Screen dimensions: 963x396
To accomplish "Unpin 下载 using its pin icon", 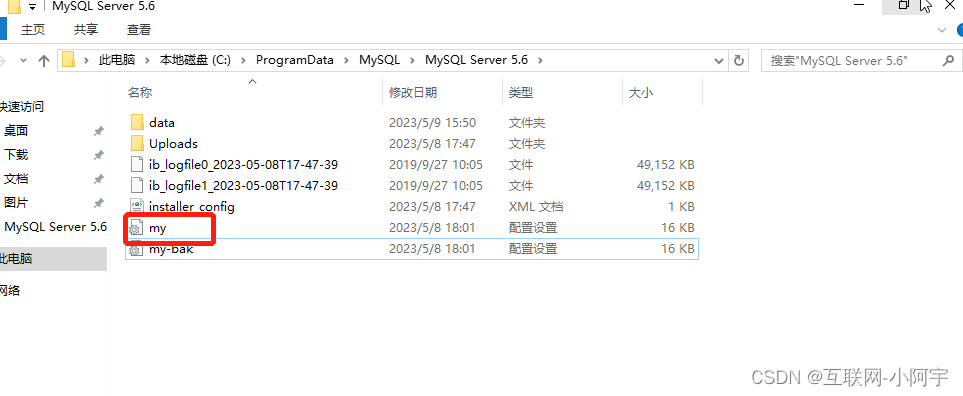I will 98,155.
